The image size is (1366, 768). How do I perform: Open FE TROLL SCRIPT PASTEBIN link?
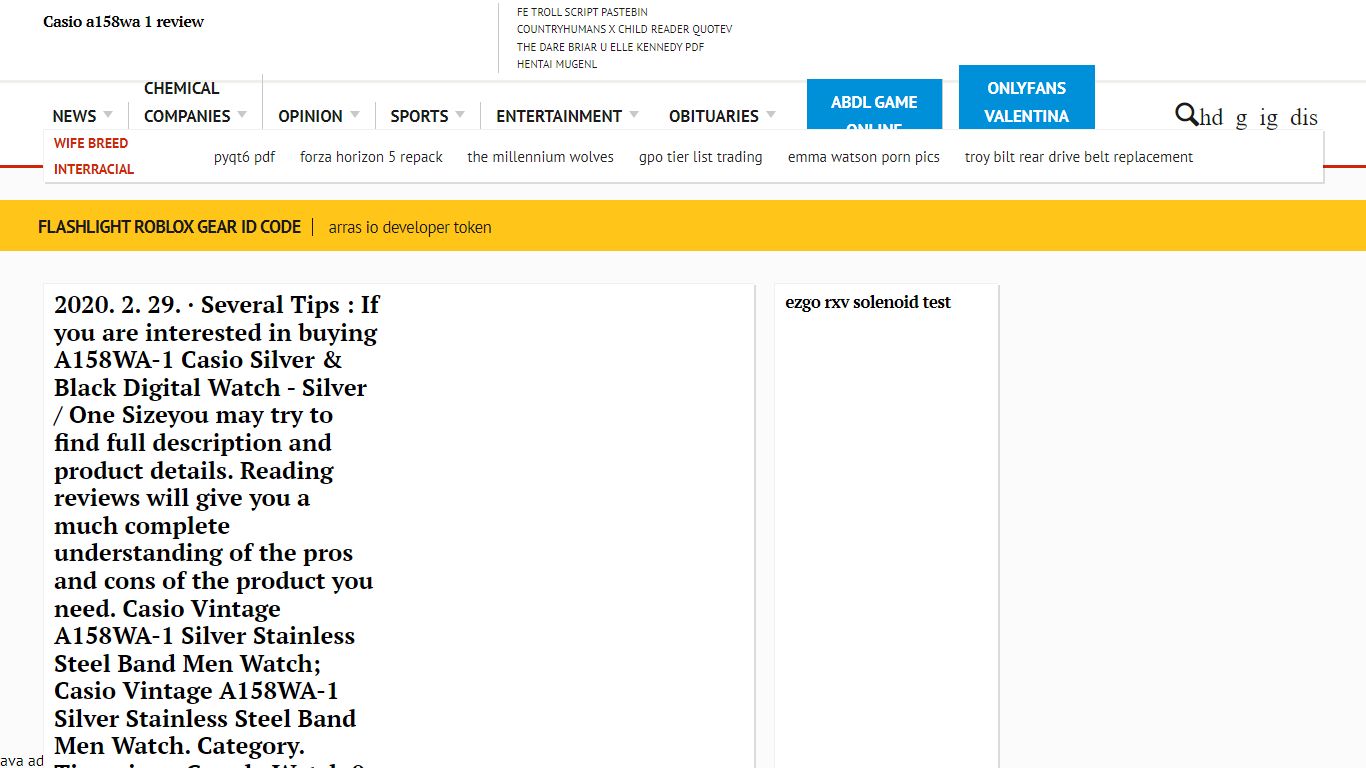point(582,12)
